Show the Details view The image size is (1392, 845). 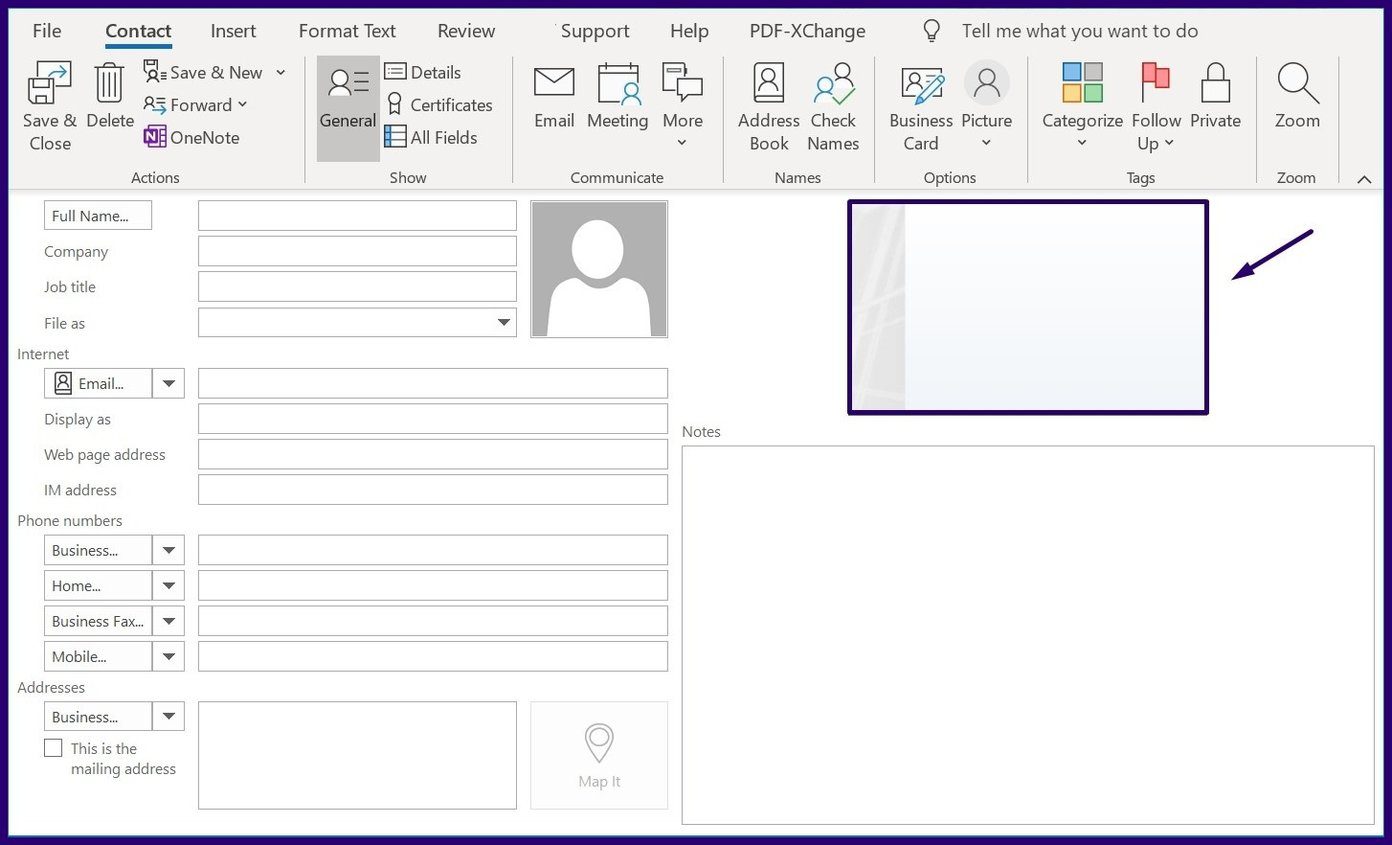[x=423, y=72]
